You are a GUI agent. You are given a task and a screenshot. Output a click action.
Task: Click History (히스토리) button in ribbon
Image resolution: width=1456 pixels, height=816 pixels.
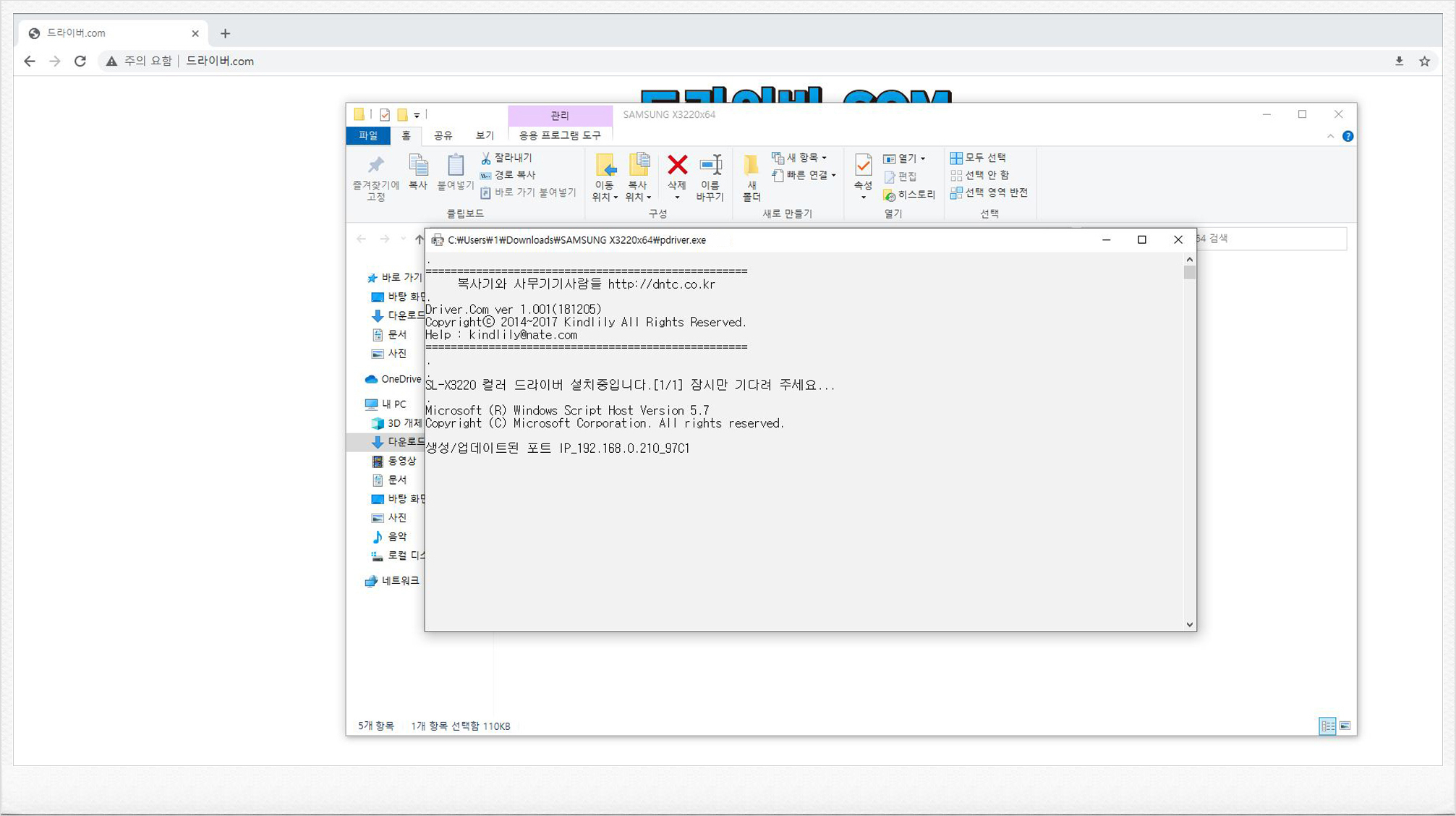click(909, 195)
